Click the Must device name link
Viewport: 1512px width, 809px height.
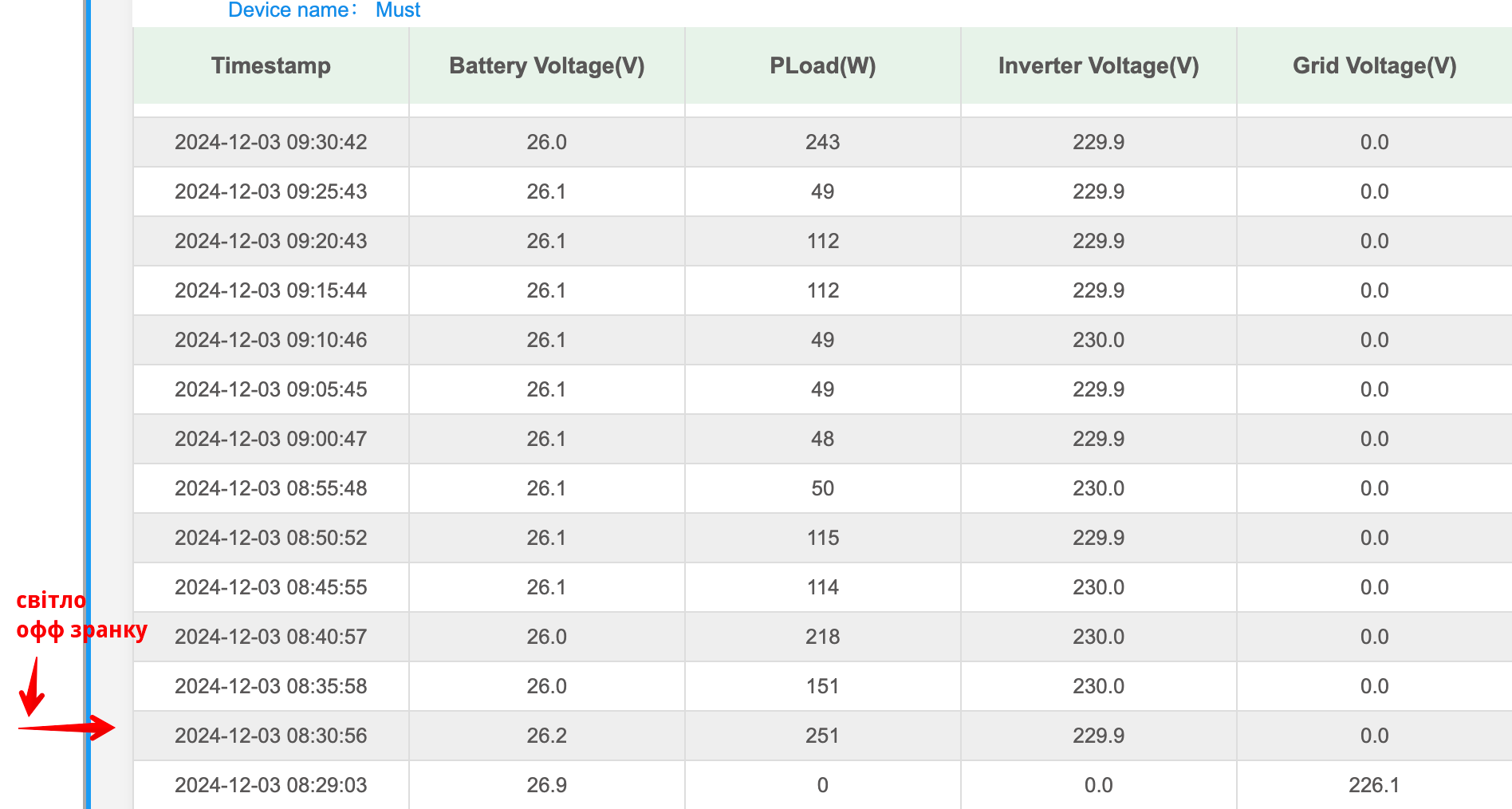click(x=398, y=10)
